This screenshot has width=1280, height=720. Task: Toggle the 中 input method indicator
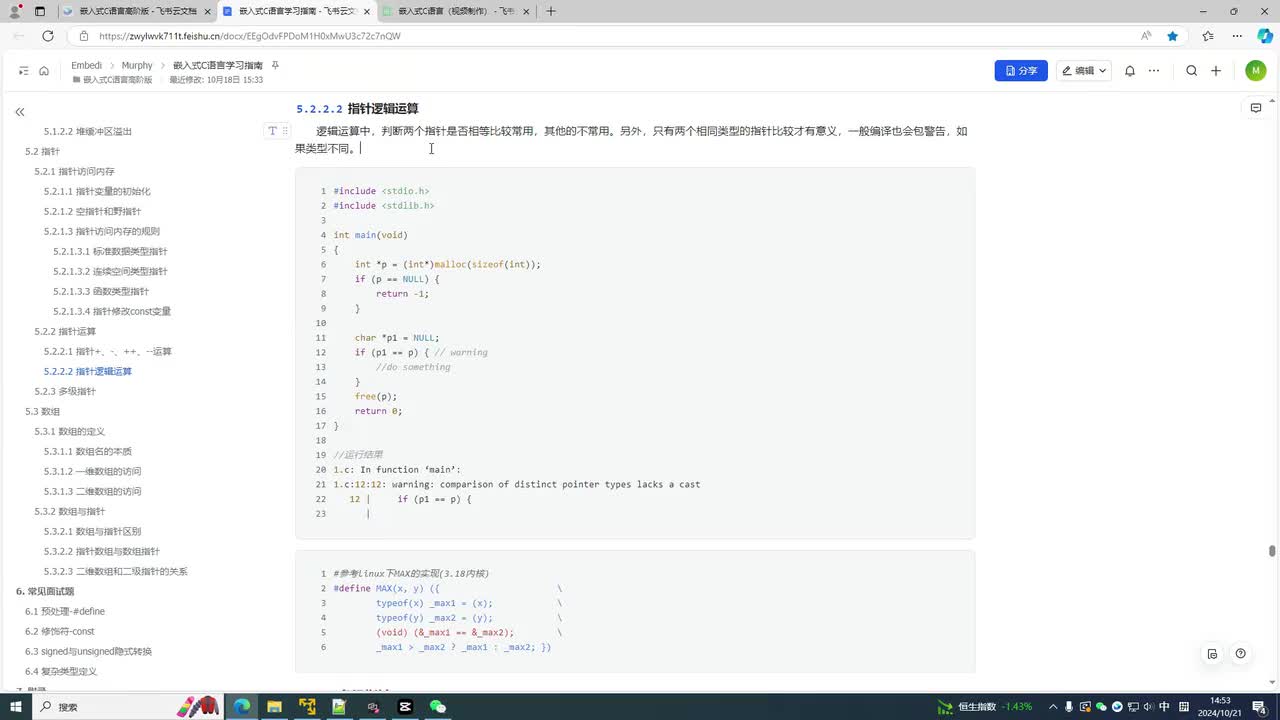click(1165, 707)
